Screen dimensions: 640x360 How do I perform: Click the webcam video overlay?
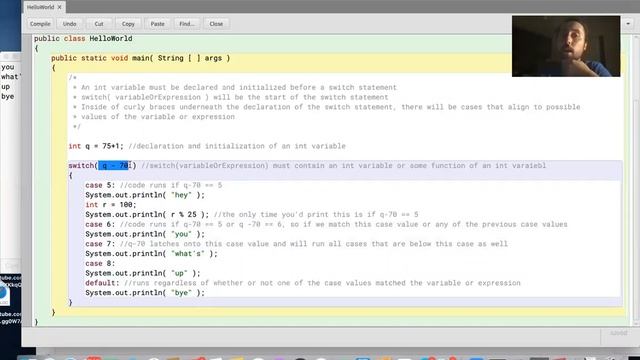pos(566,46)
